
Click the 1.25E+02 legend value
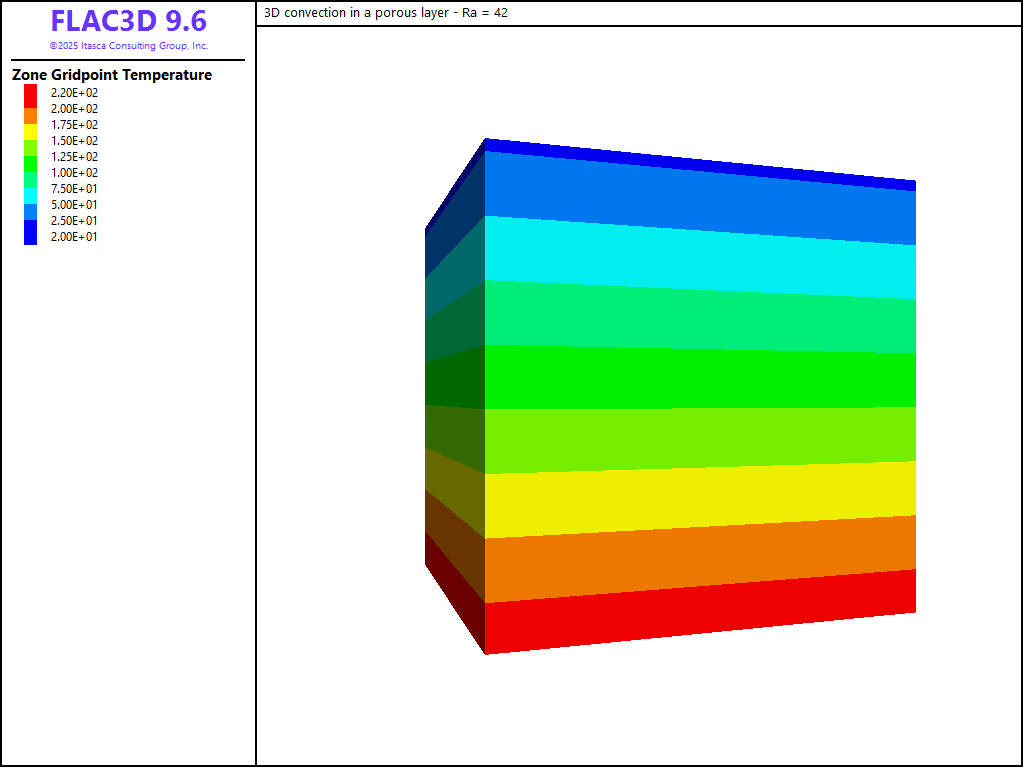tap(75, 157)
